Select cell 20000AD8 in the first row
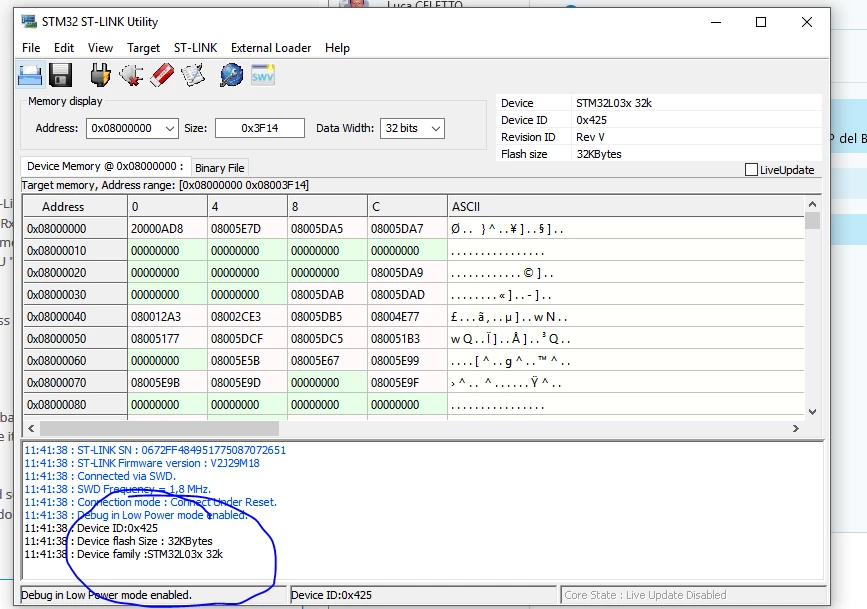This screenshot has width=867, height=609. (x=168, y=228)
